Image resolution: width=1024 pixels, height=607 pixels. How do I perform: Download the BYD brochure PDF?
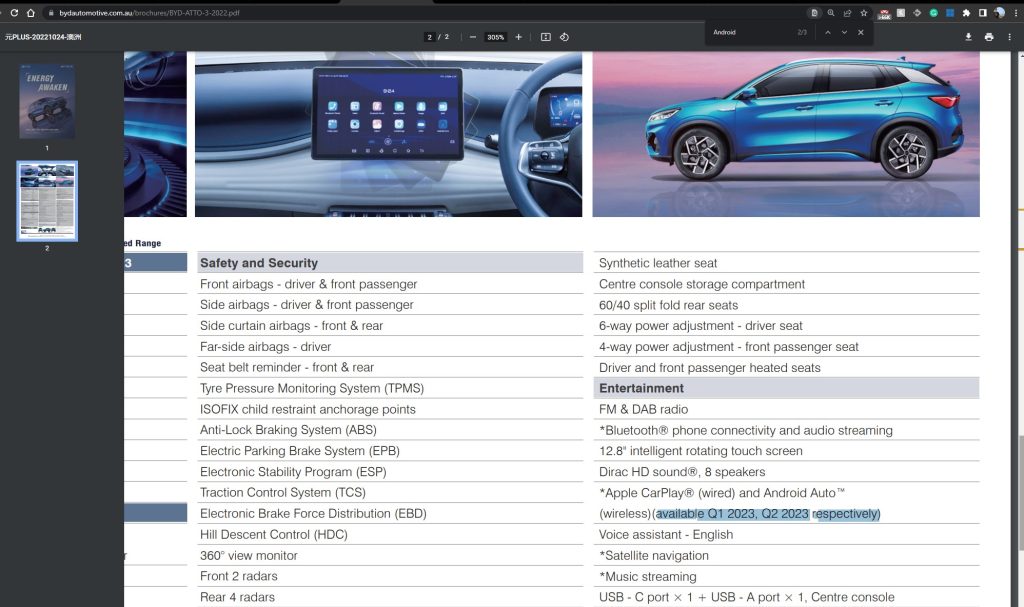[969, 36]
